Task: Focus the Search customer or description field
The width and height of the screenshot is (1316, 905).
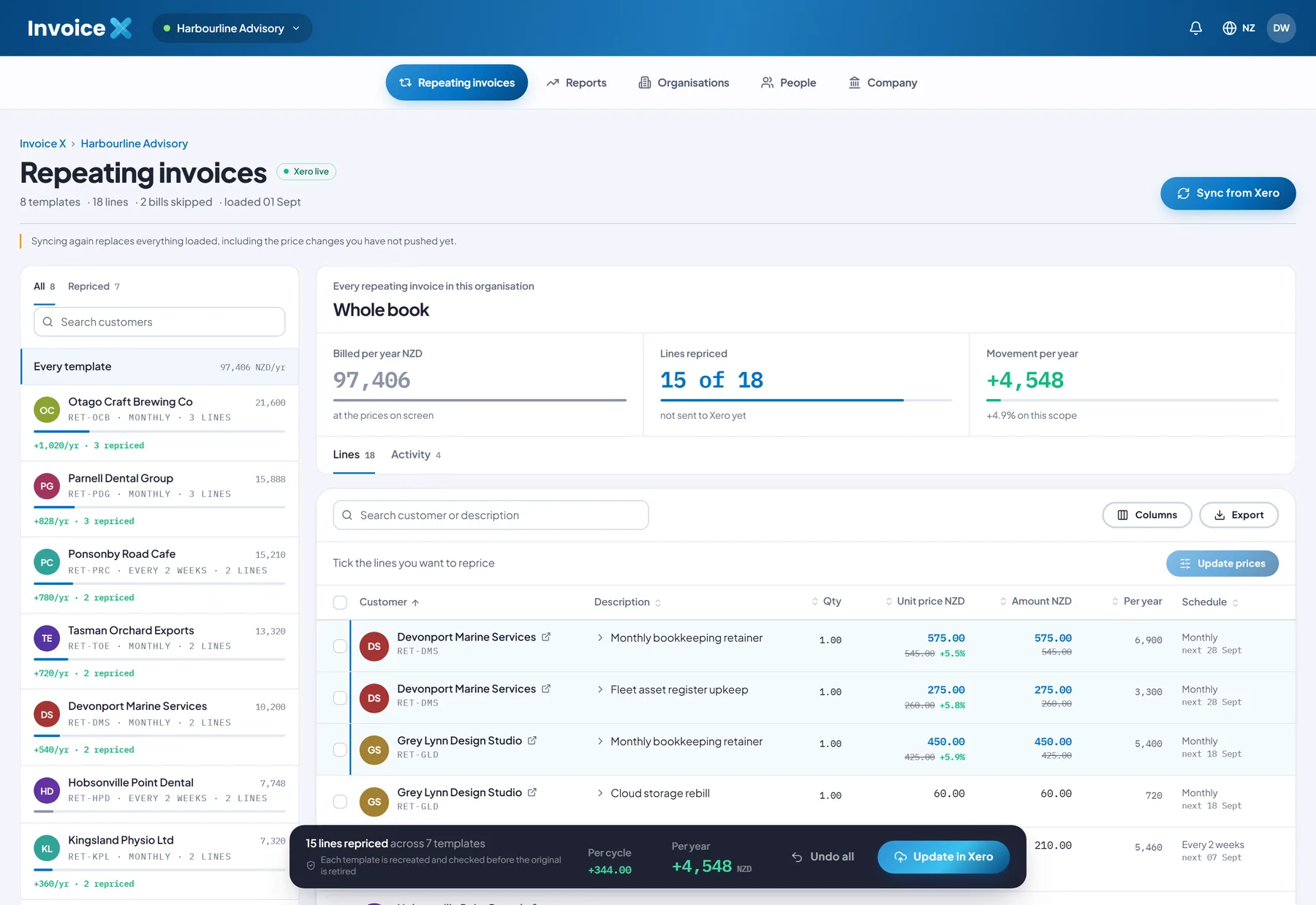Action: [491, 515]
